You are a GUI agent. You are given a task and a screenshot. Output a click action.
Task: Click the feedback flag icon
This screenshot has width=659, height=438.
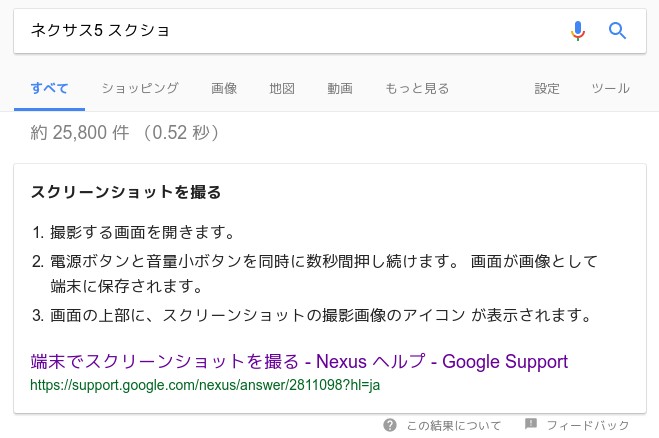531,424
